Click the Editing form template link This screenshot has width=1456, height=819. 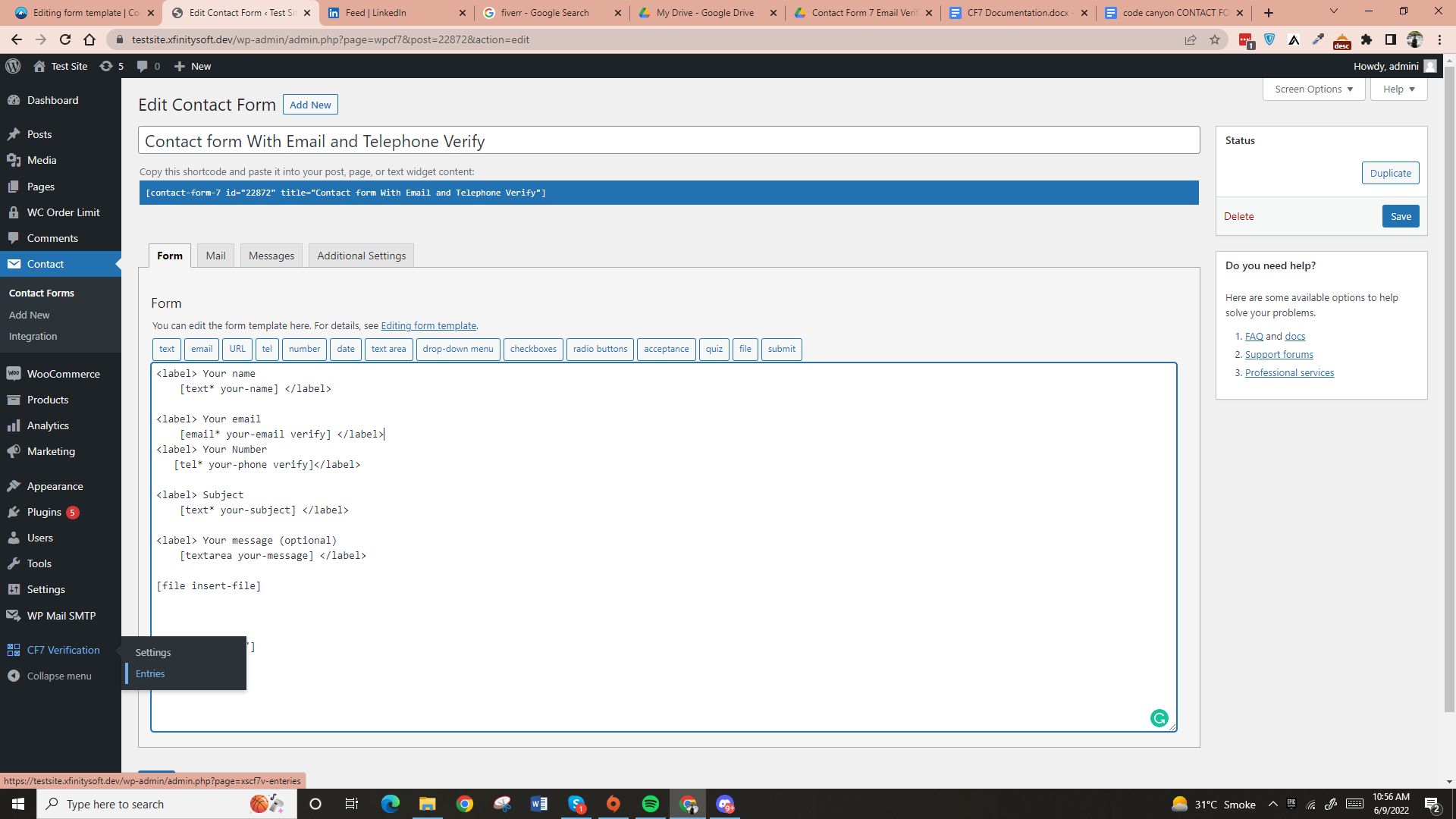click(x=429, y=326)
